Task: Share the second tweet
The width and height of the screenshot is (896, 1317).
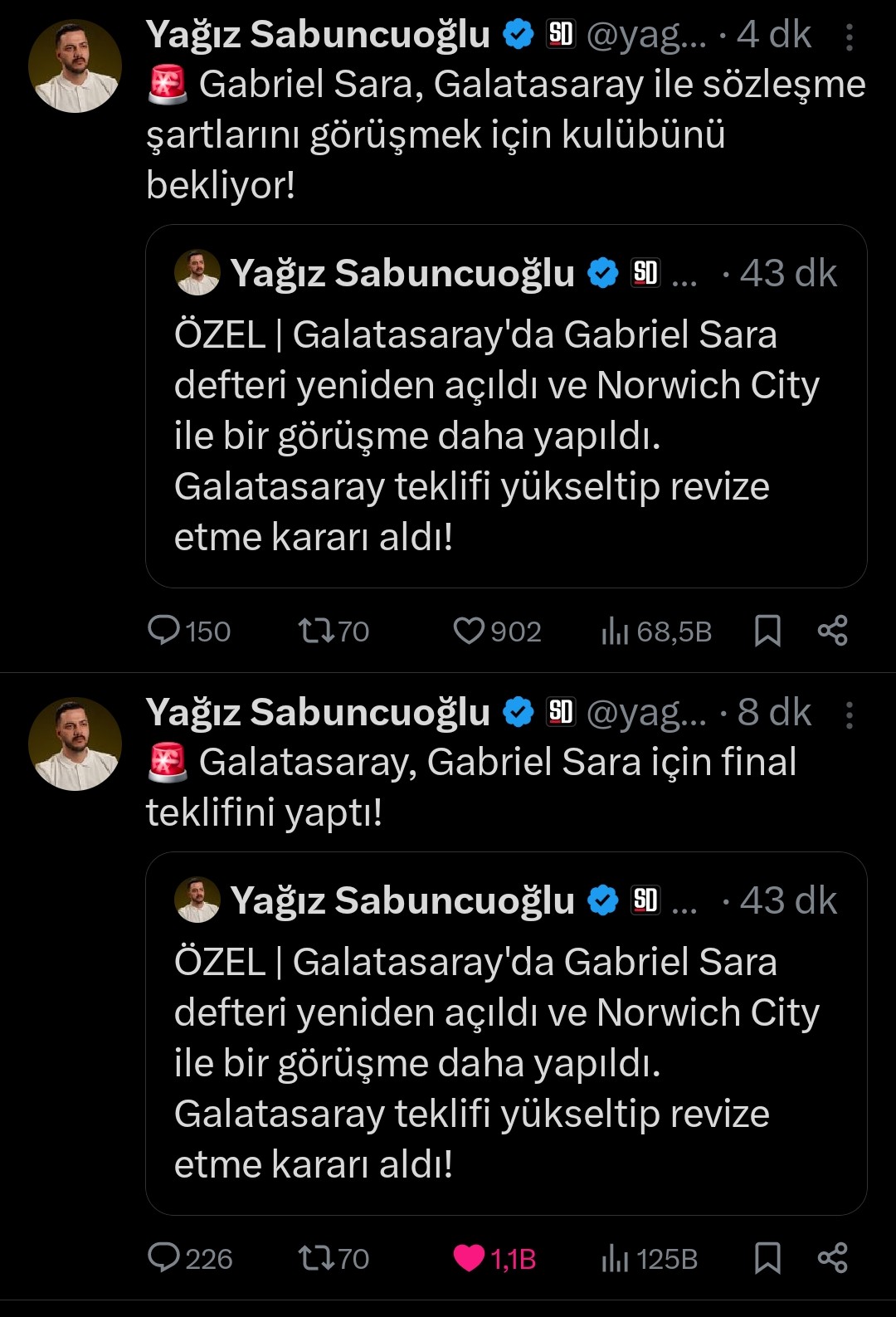Action: tap(832, 1258)
